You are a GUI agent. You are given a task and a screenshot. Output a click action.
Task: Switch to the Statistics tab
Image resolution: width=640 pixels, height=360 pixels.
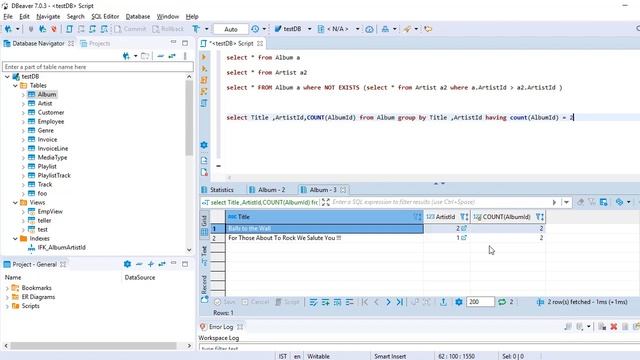coord(218,190)
